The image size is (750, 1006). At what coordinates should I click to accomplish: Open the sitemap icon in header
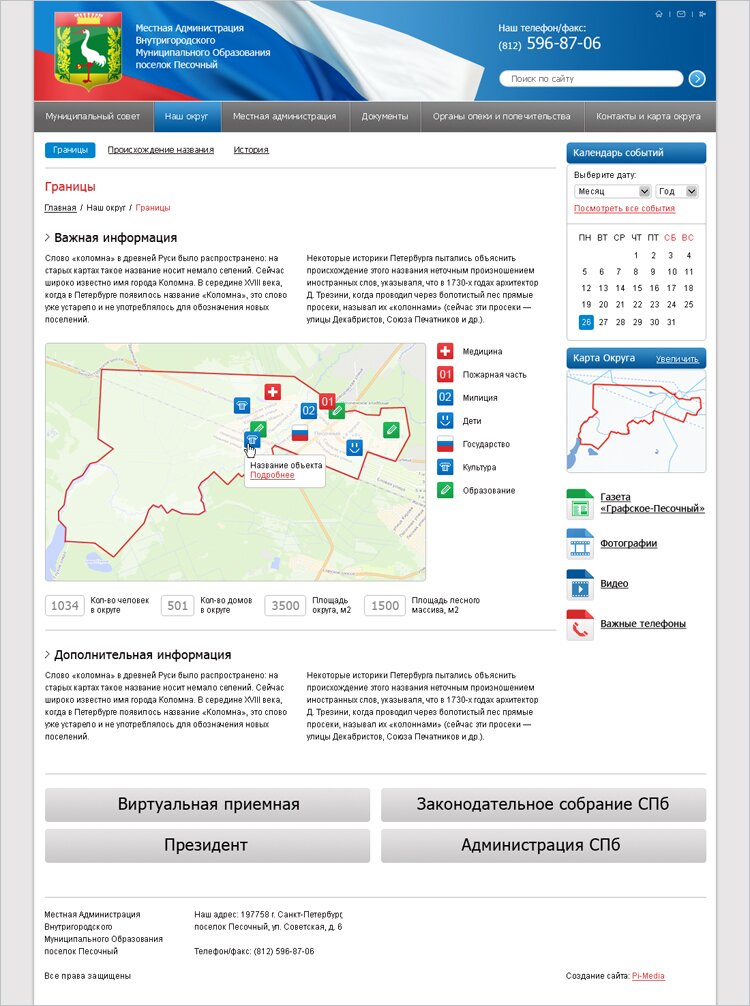click(x=703, y=14)
